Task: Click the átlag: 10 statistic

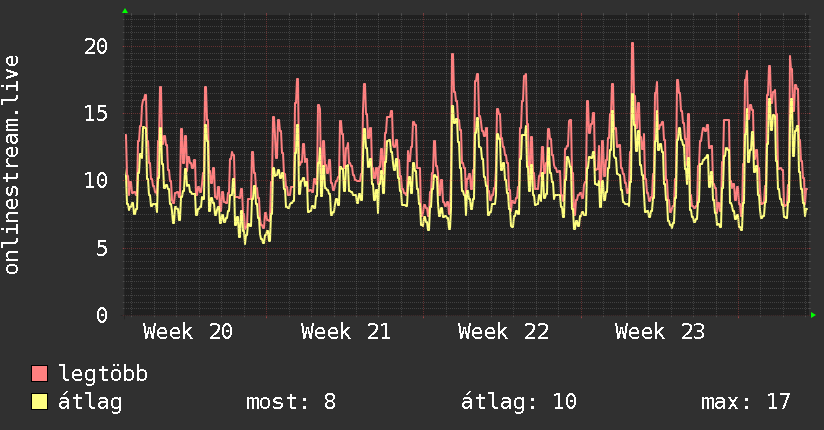Action: pyautogui.click(x=519, y=402)
